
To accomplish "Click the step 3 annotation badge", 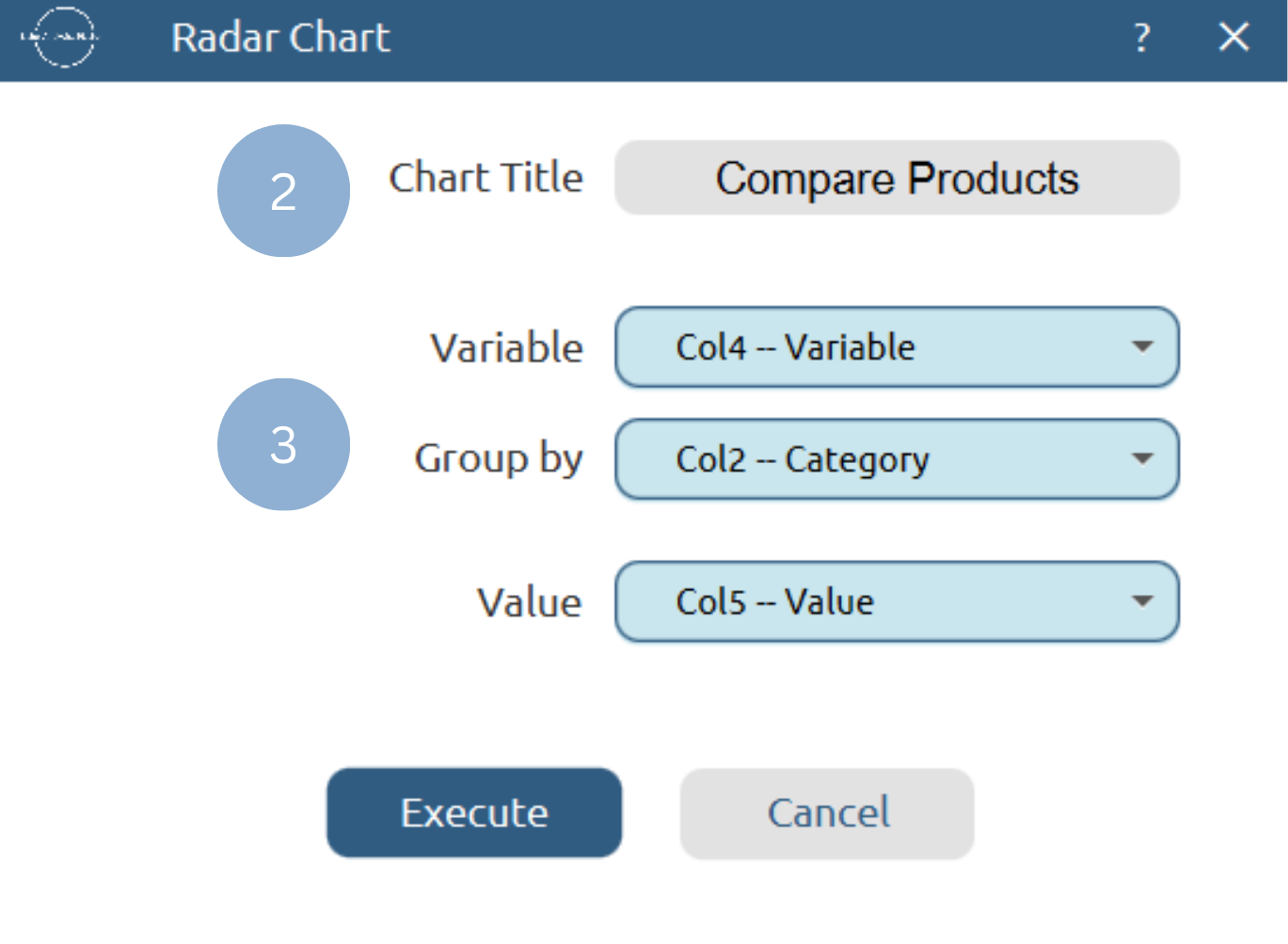I will [x=283, y=444].
